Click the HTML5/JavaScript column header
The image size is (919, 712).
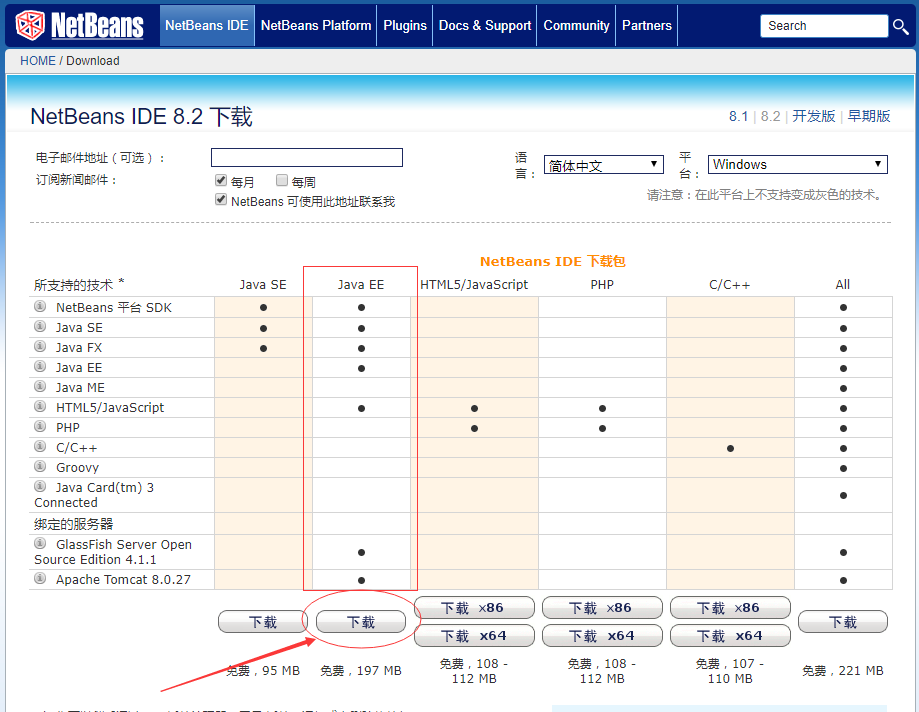coord(474,285)
